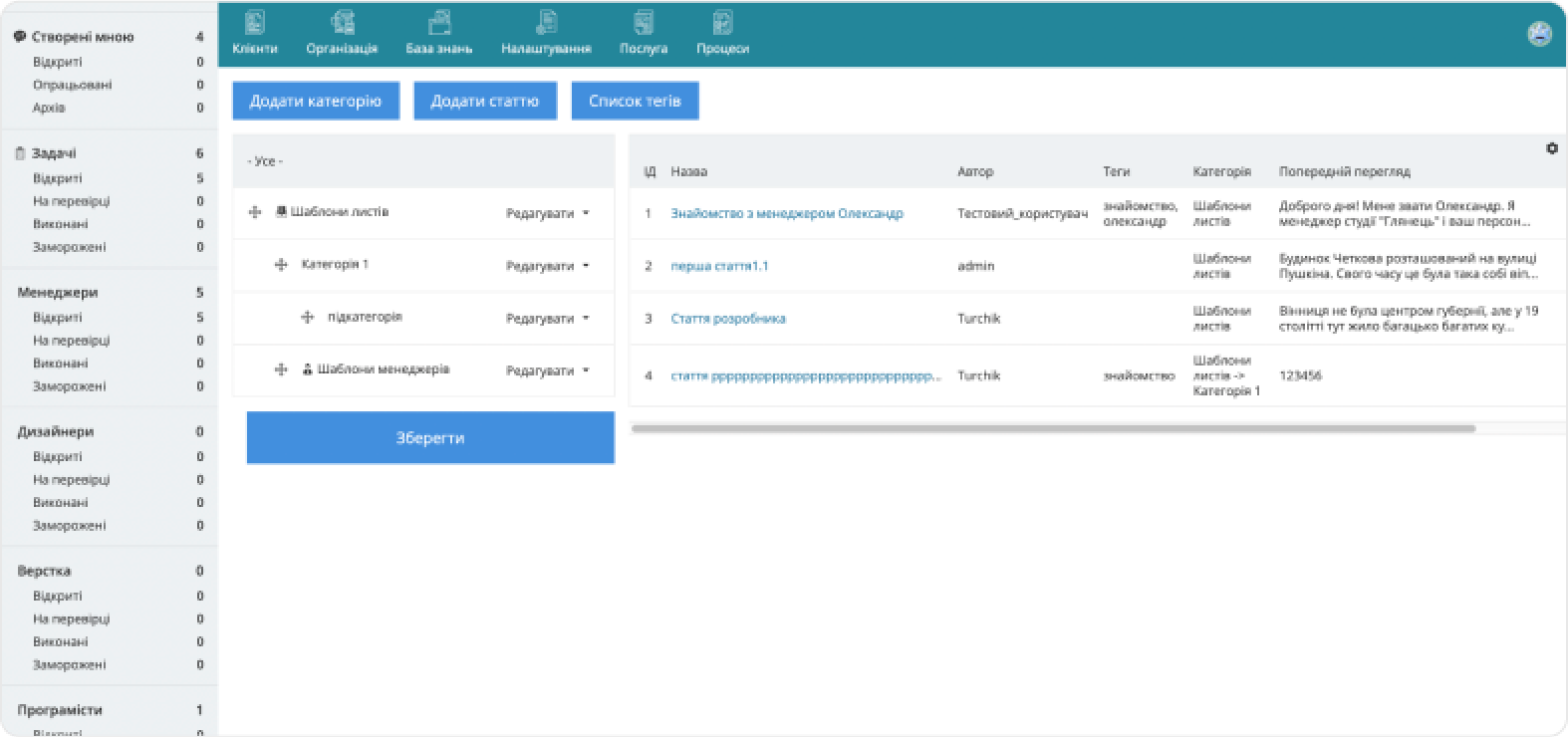Image resolution: width=1568 pixels, height=737 pixels.
Task: Open Редагувати dropdown for Шаблони менеджерів
Action: (x=548, y=370)
